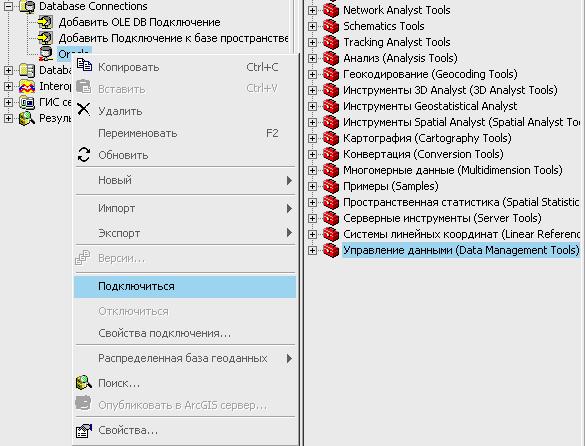Click the Удалить X icon
Screen dimensions: 585x446
84,109
